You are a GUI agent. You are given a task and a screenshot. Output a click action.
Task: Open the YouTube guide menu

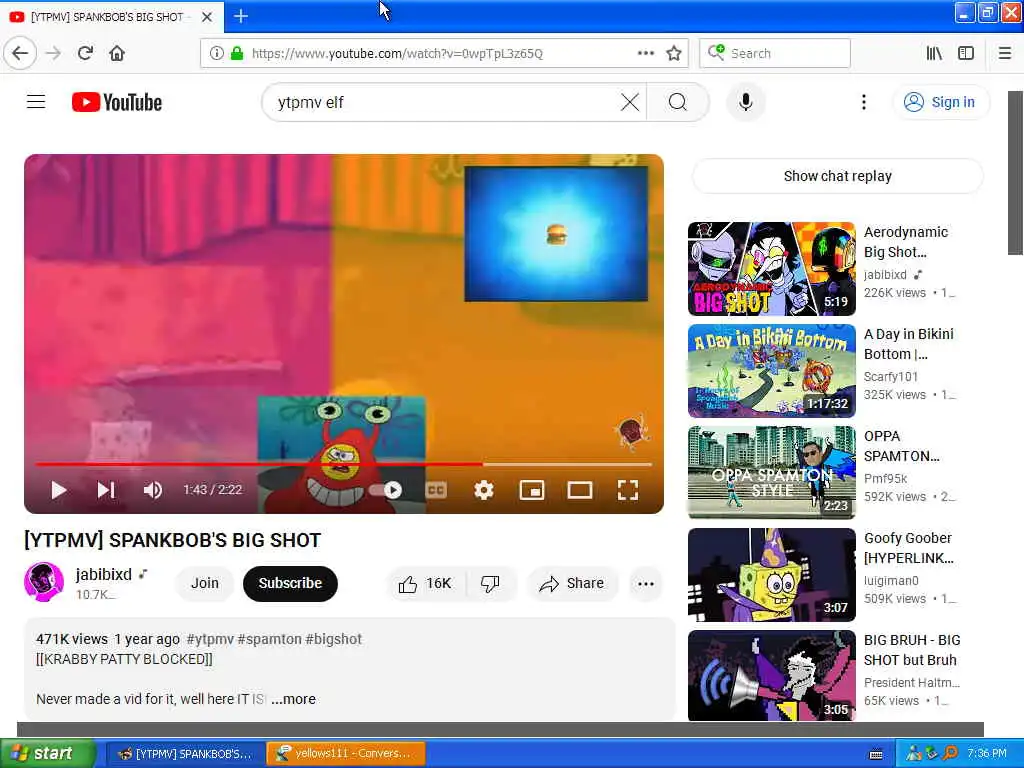(x=36, y=102)
